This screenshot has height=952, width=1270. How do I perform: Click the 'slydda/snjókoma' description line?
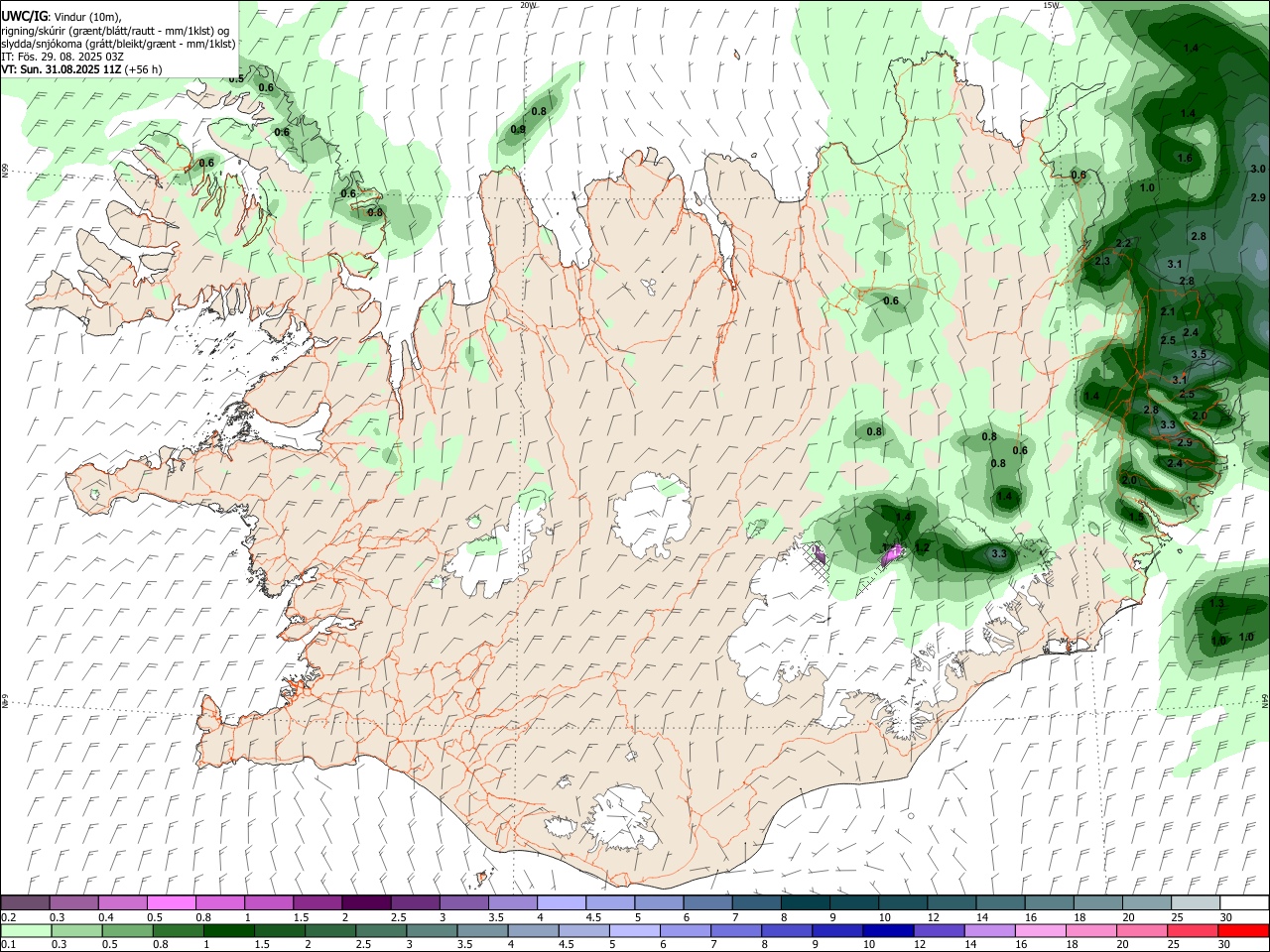coord(118,44)
